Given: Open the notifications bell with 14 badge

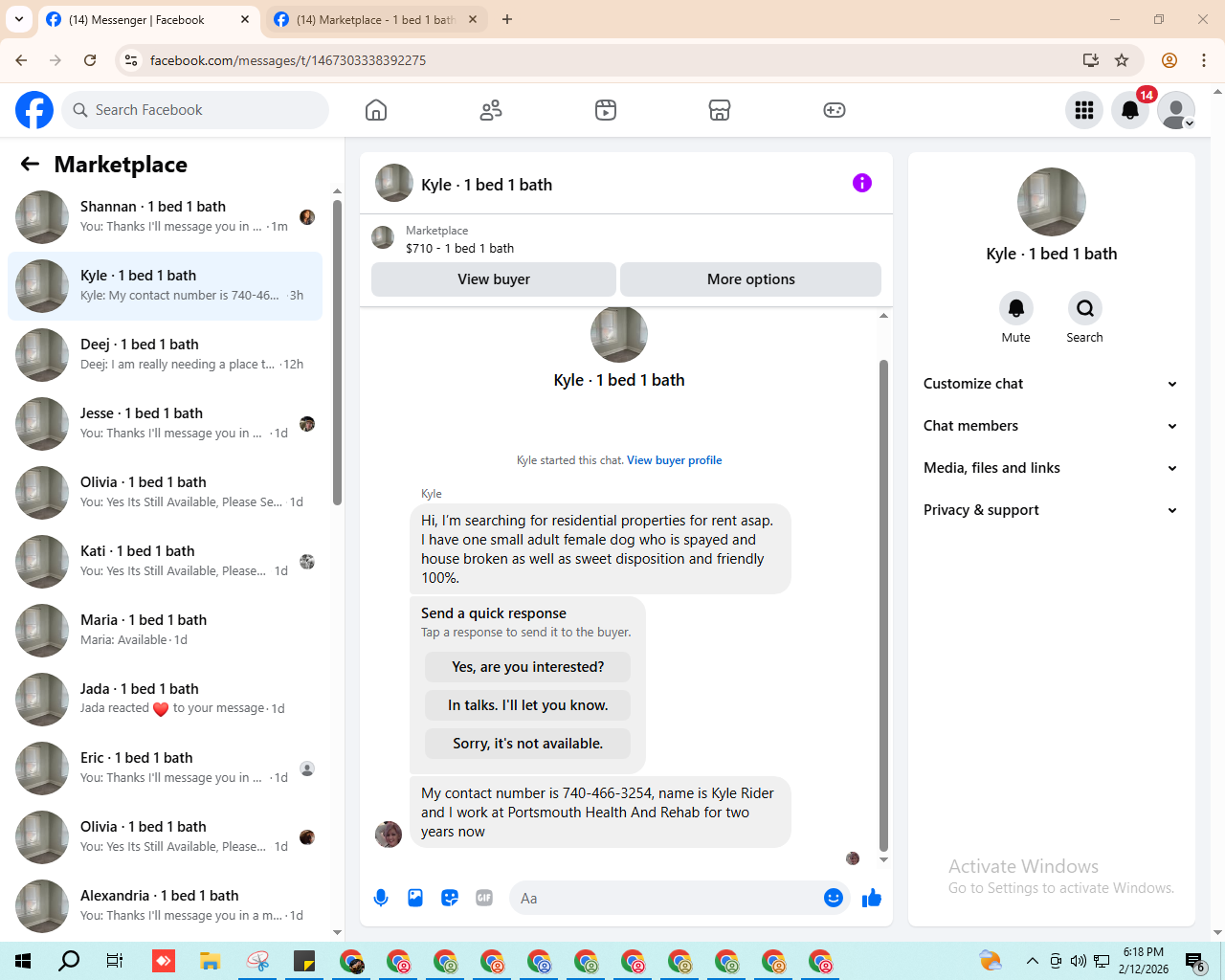Looking at the screenshot, I should pyautogui.click(x=1130, y=110).
